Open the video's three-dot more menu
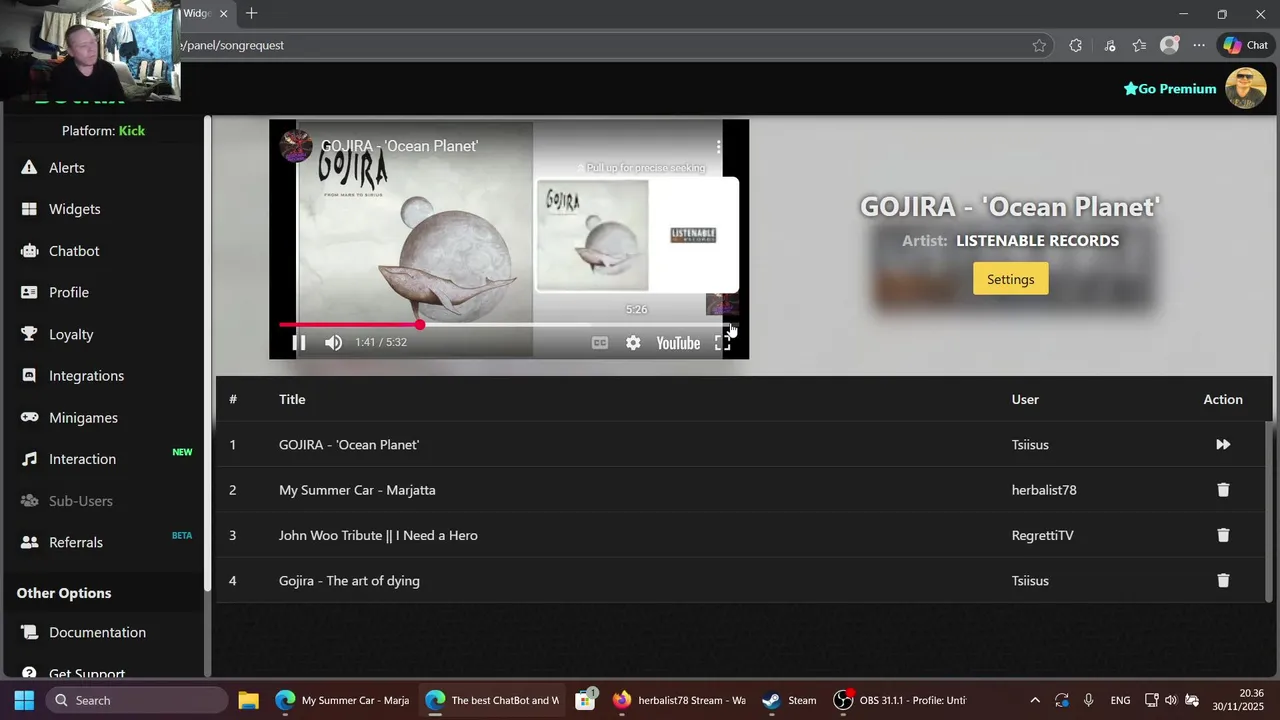 718,146
